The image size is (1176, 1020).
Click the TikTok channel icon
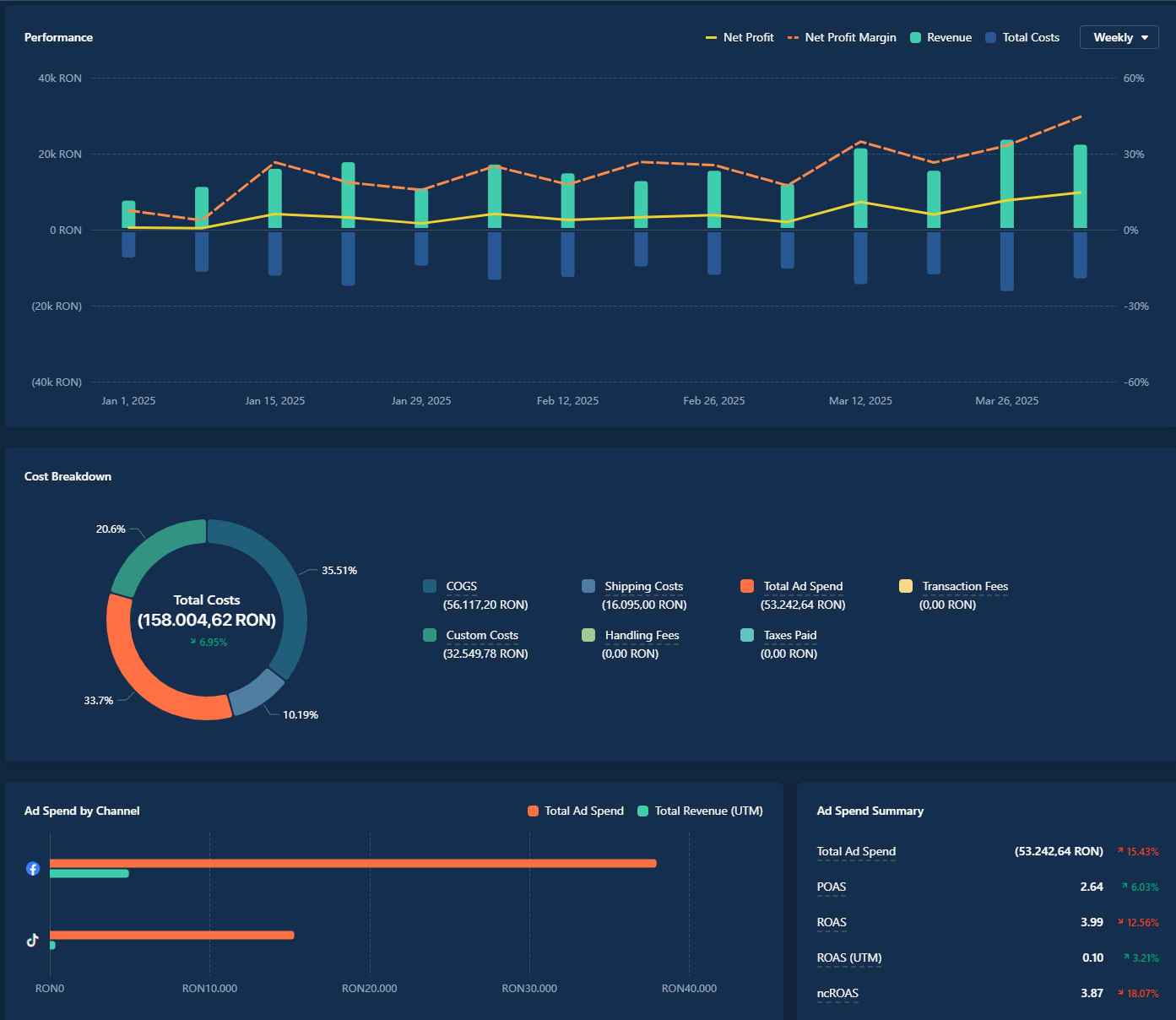coord(33,940)
